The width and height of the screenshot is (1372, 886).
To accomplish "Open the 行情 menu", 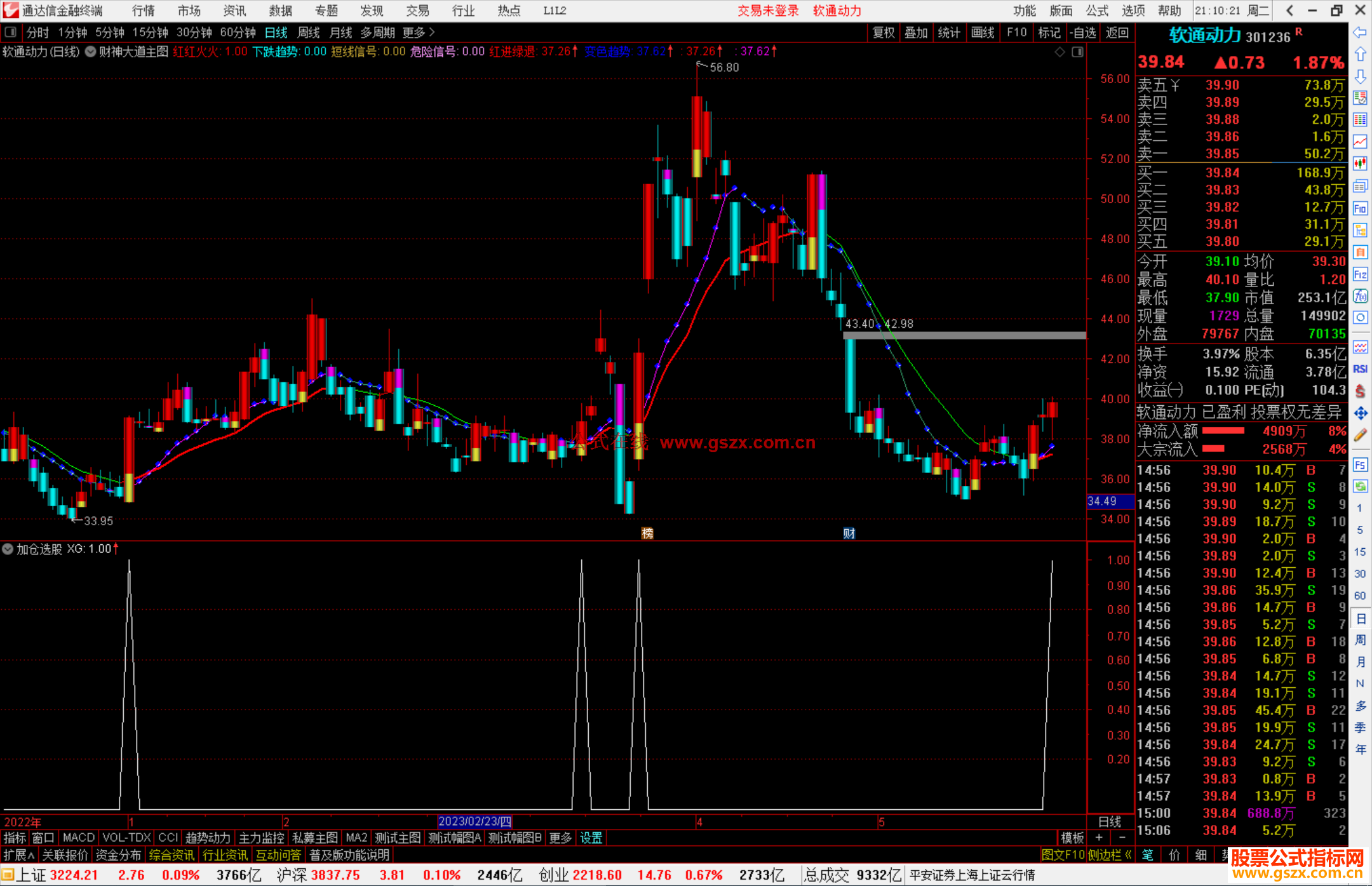I will tap(143, 11).
